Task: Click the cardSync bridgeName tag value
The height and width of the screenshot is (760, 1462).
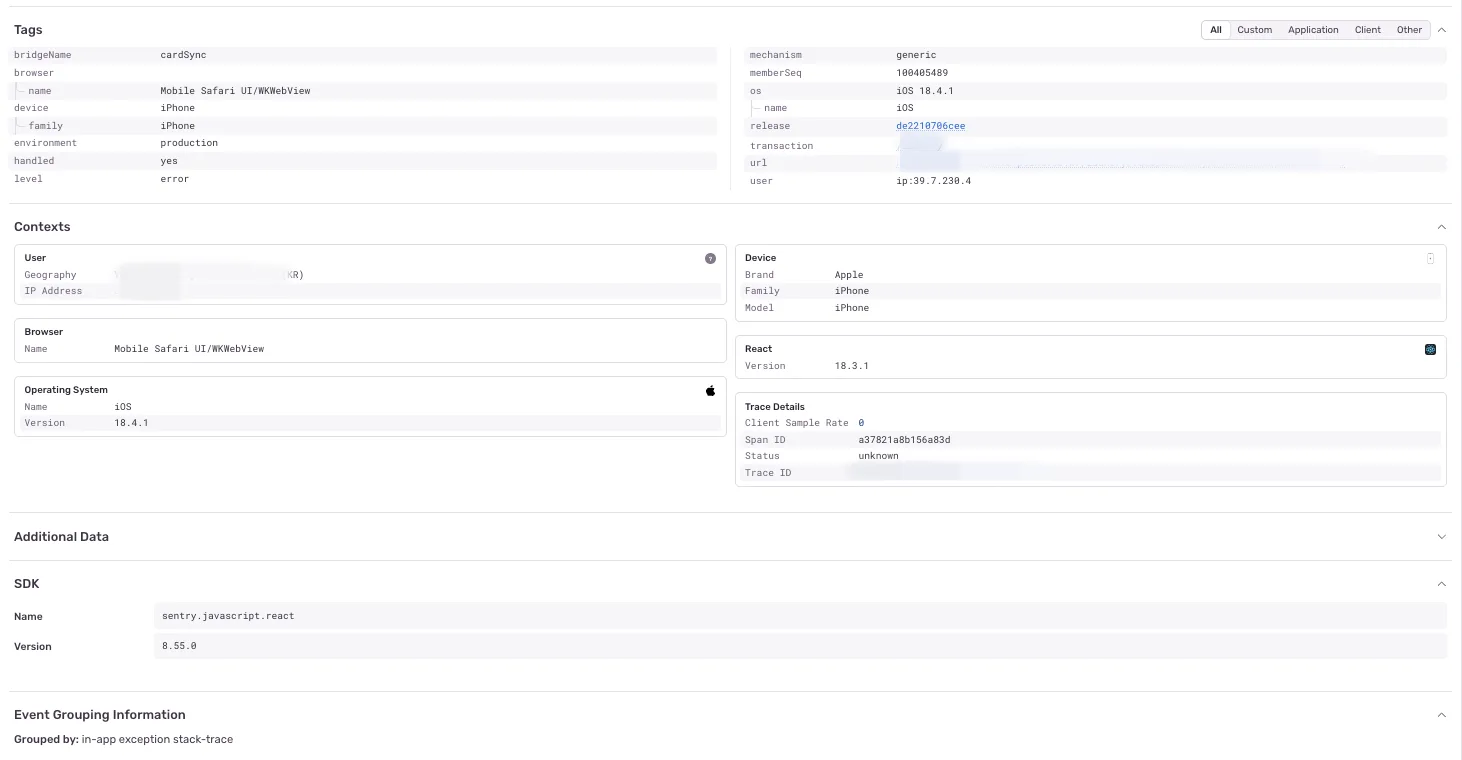Action: pyautogui.click(x=183, y=55)
